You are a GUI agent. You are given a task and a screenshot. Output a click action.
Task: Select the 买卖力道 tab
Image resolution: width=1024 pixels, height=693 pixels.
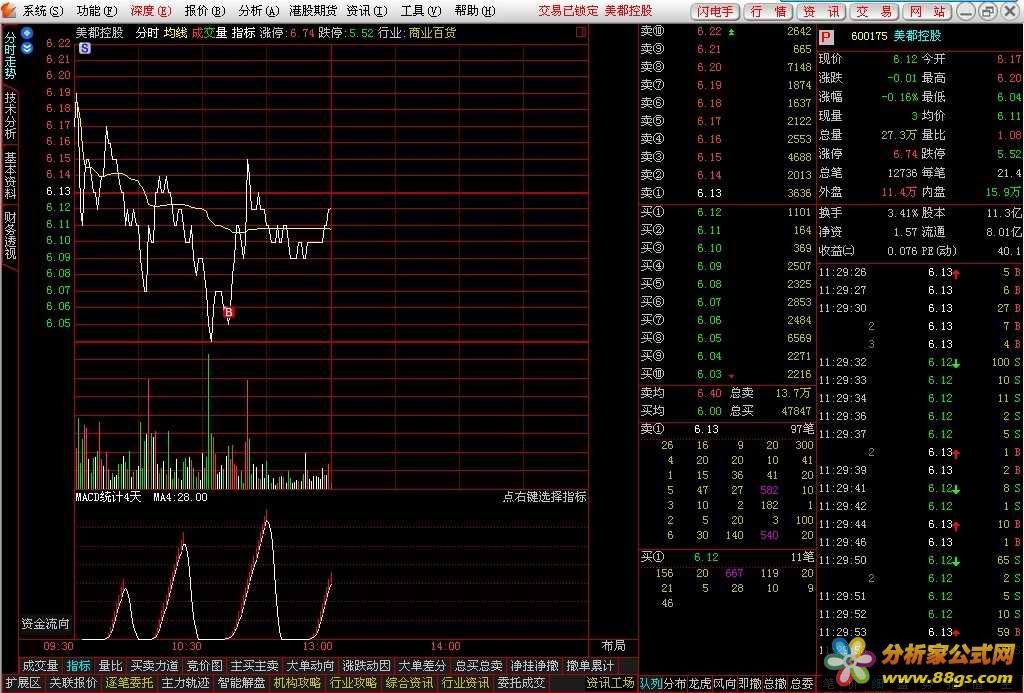[154, 666]
